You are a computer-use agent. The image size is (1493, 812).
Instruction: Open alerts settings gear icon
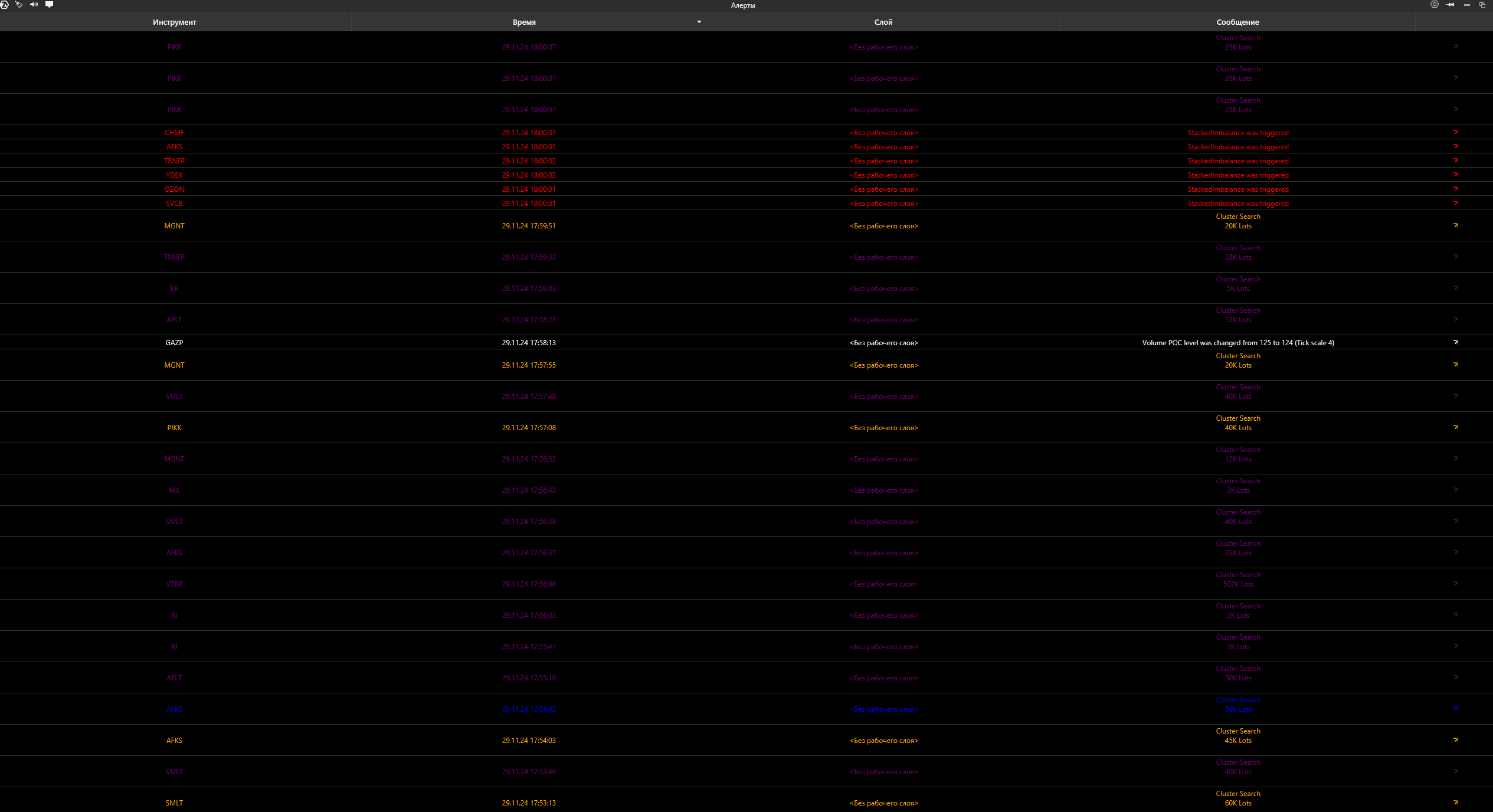(x=1435, y=5)
